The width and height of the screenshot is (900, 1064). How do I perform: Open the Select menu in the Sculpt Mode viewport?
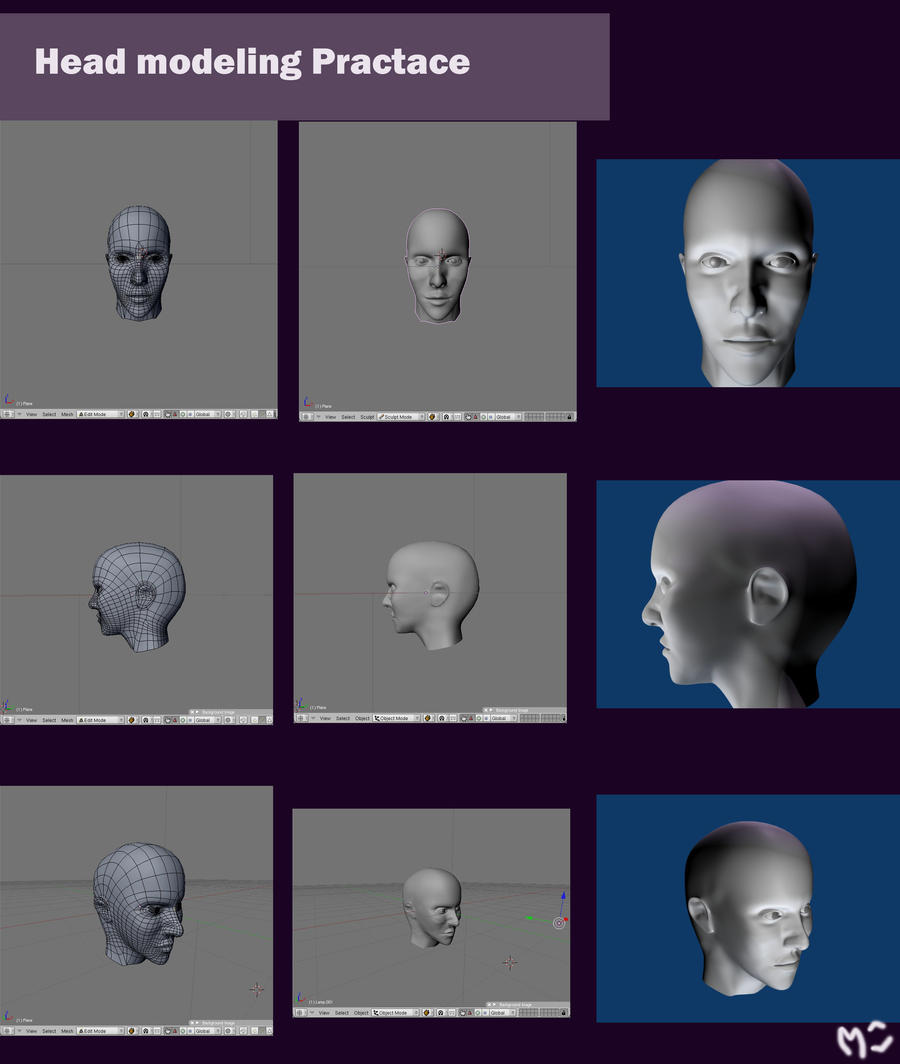click(348, 417)
